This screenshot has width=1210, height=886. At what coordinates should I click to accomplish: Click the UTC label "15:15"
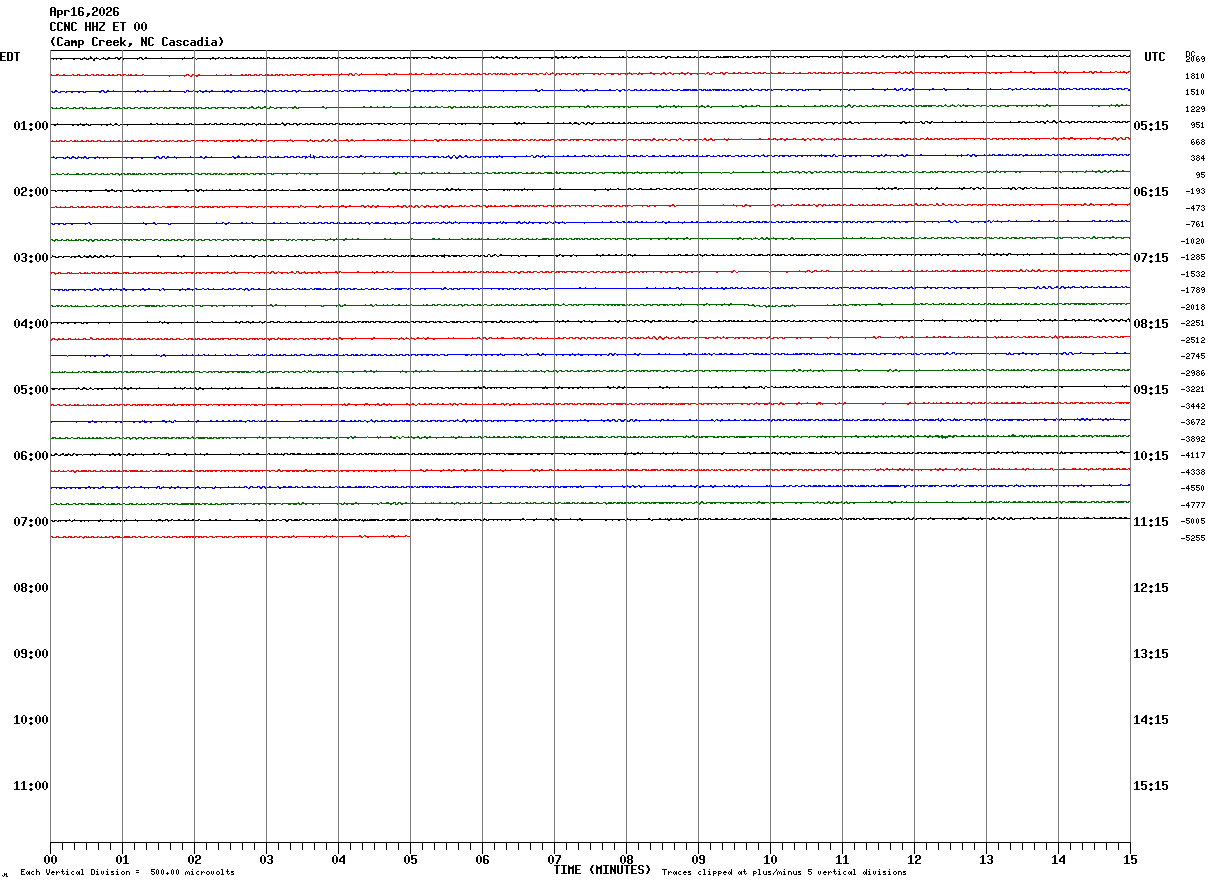click(1151, 786)
